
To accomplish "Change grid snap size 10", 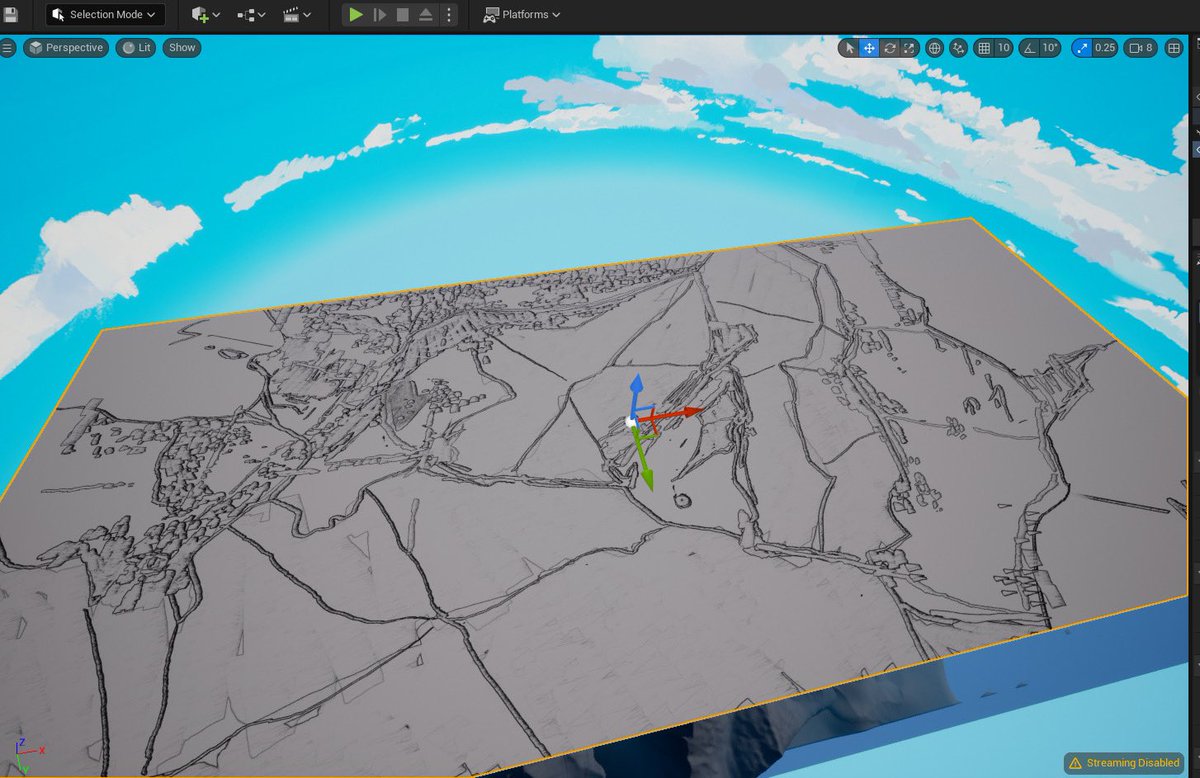I will pyautogui.click(x=1004, y=47).
